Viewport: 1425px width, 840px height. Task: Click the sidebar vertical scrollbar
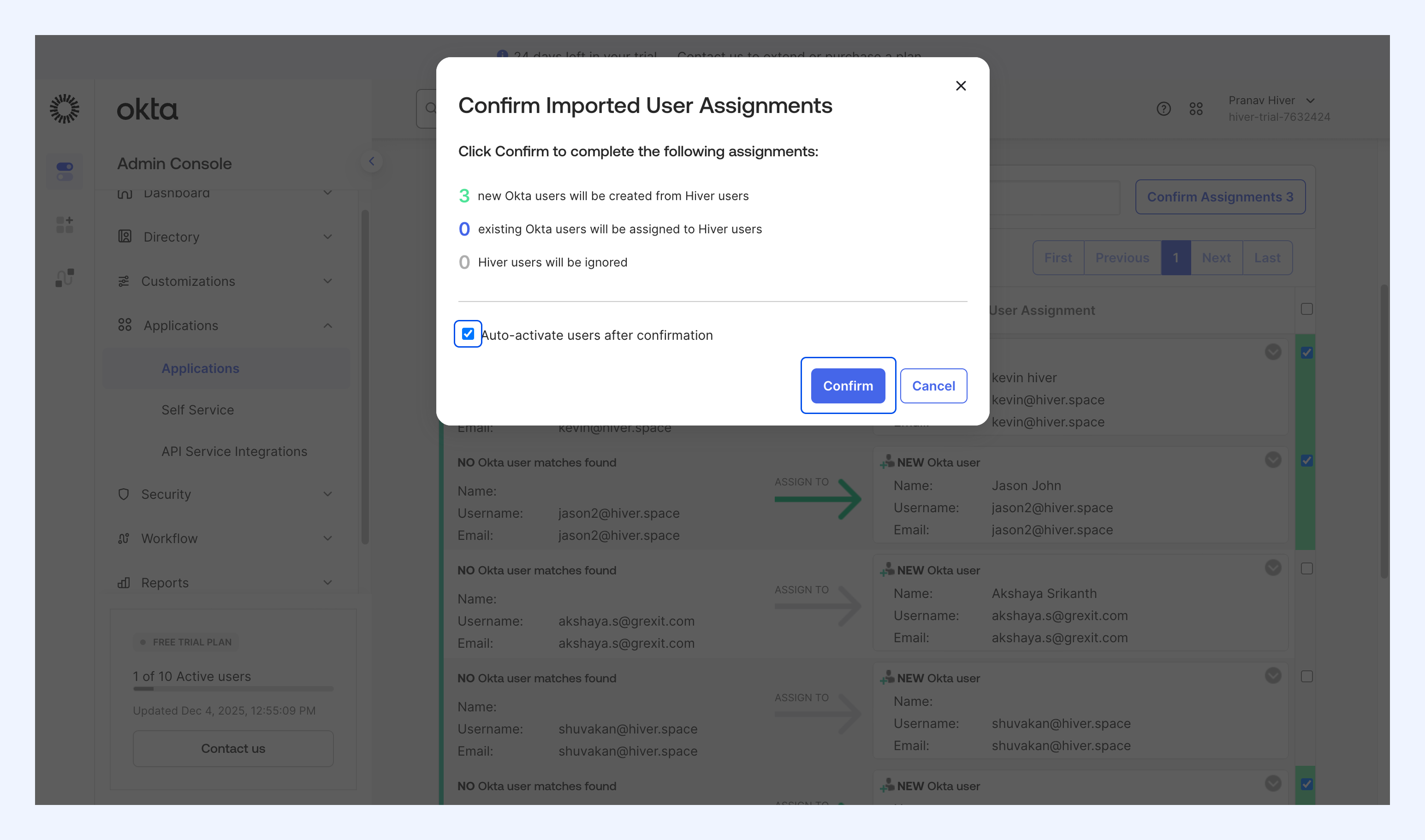coord(365,377)
